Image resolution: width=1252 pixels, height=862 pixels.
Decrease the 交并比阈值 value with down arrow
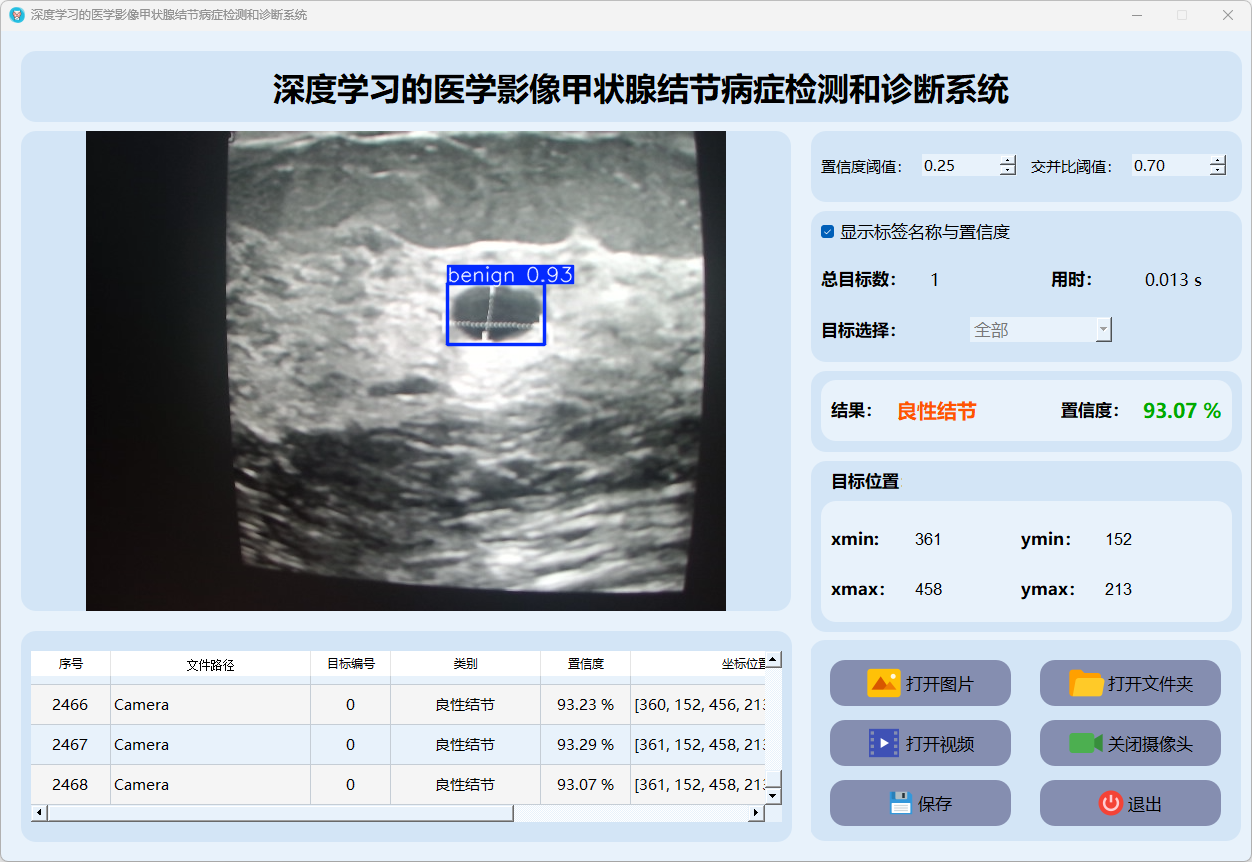(1217, 171)
